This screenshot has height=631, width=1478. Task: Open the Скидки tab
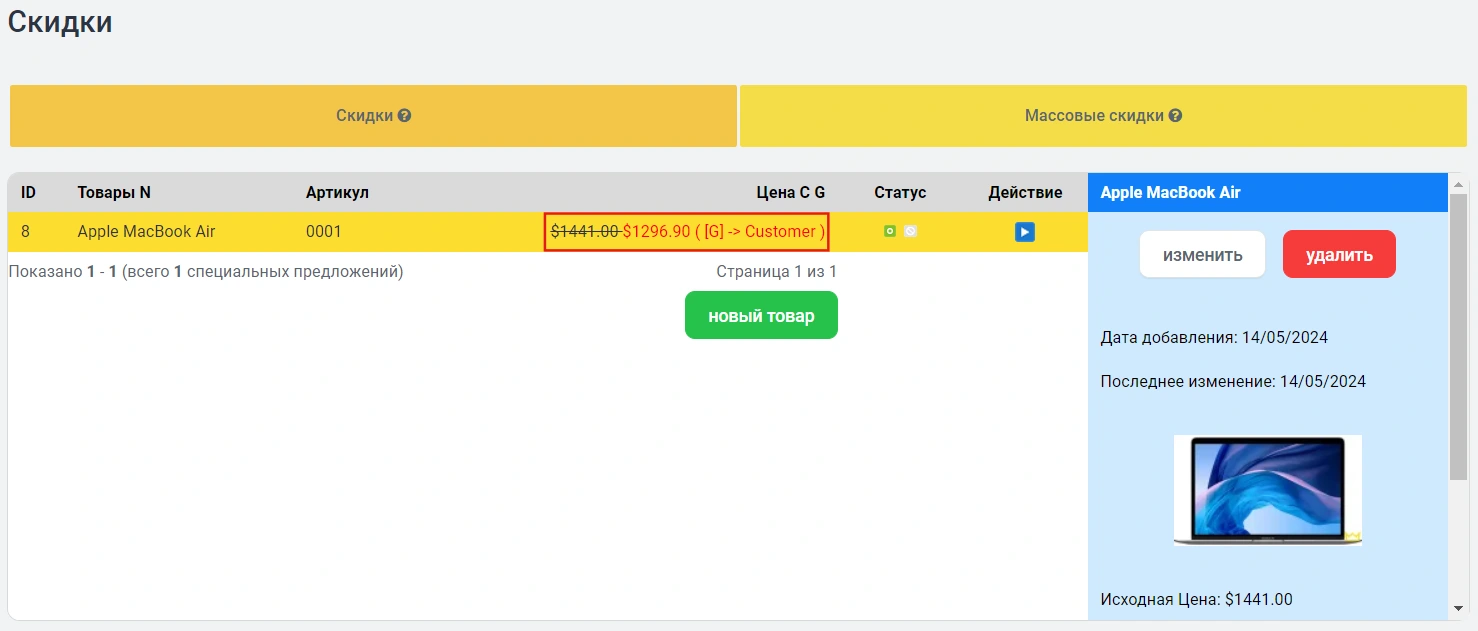coord(364,116)
